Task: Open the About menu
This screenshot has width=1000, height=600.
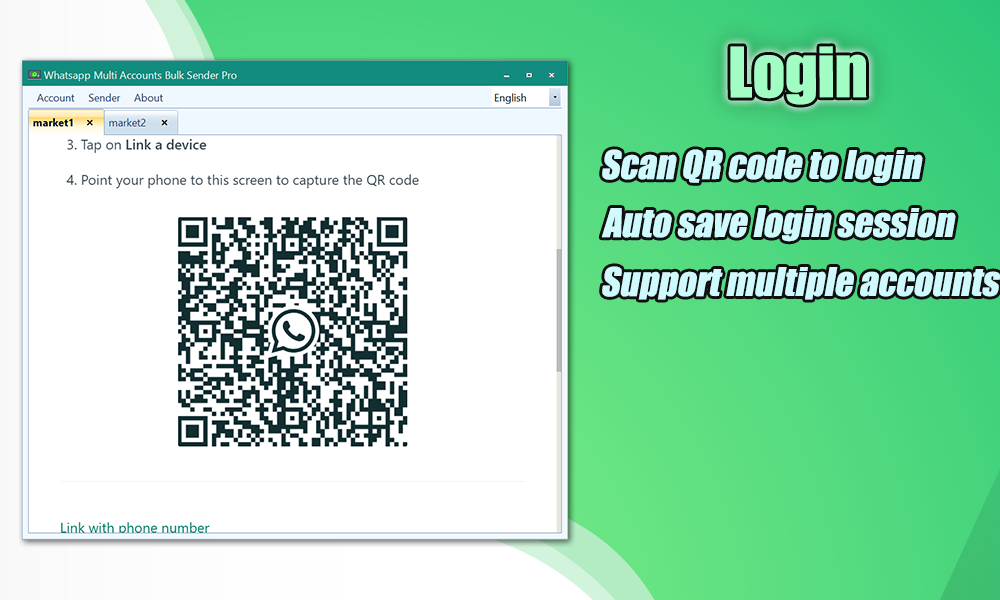Action: [148, 97]
